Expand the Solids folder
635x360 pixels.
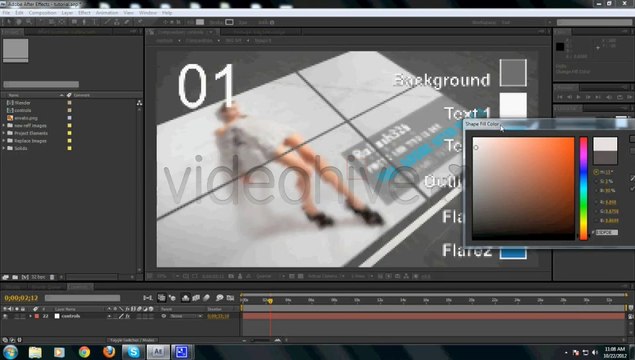click(x=4, y=148)
